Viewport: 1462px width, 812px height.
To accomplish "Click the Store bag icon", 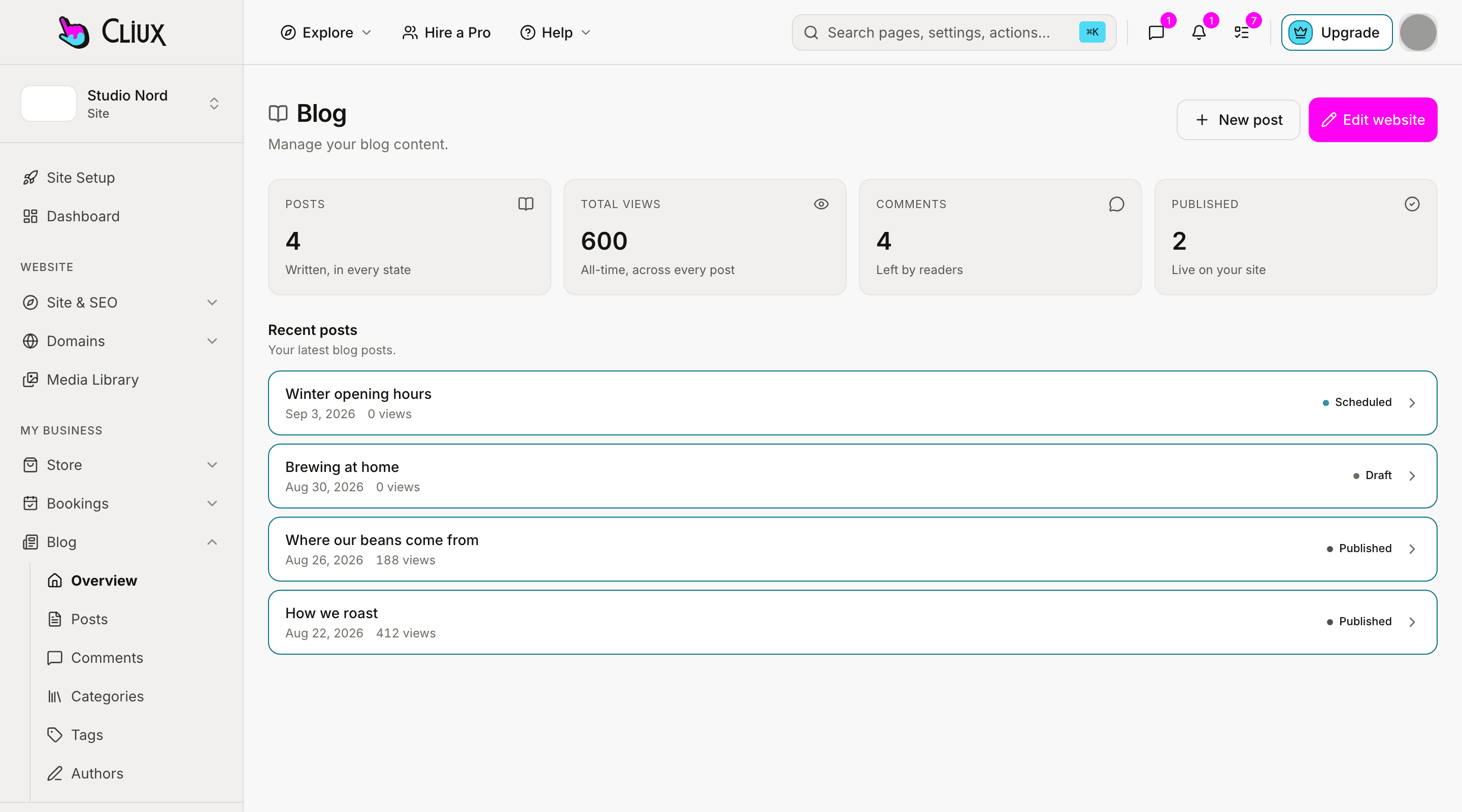I will 30,465.
